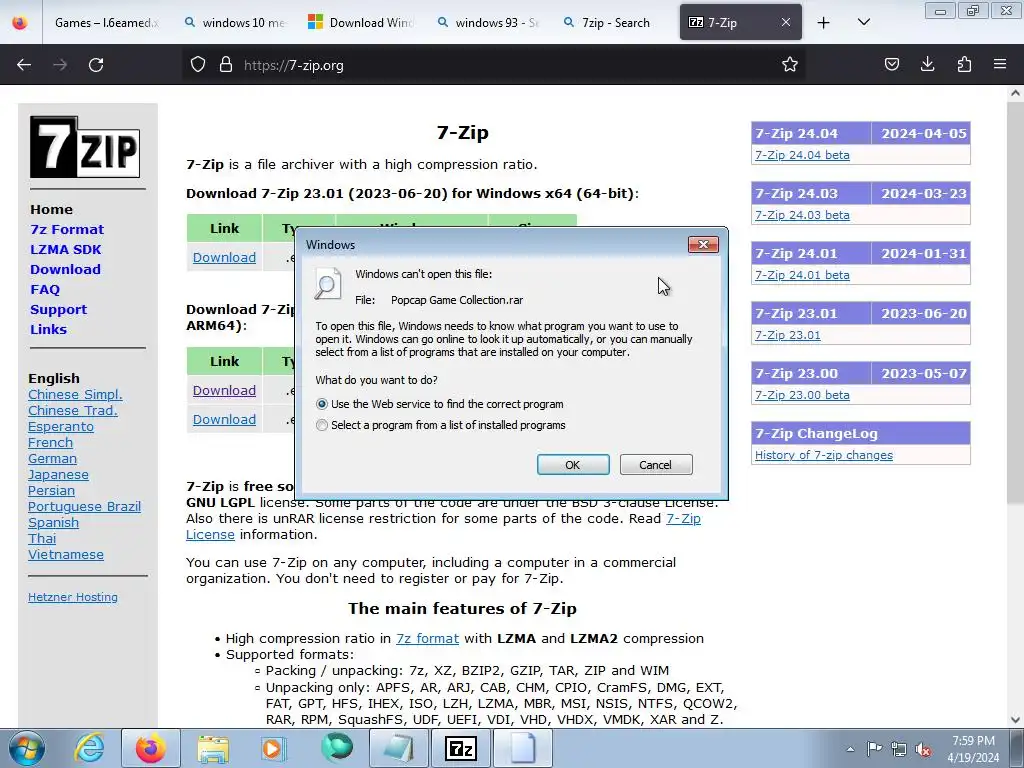Open a new tab with plus

point(824,23)
